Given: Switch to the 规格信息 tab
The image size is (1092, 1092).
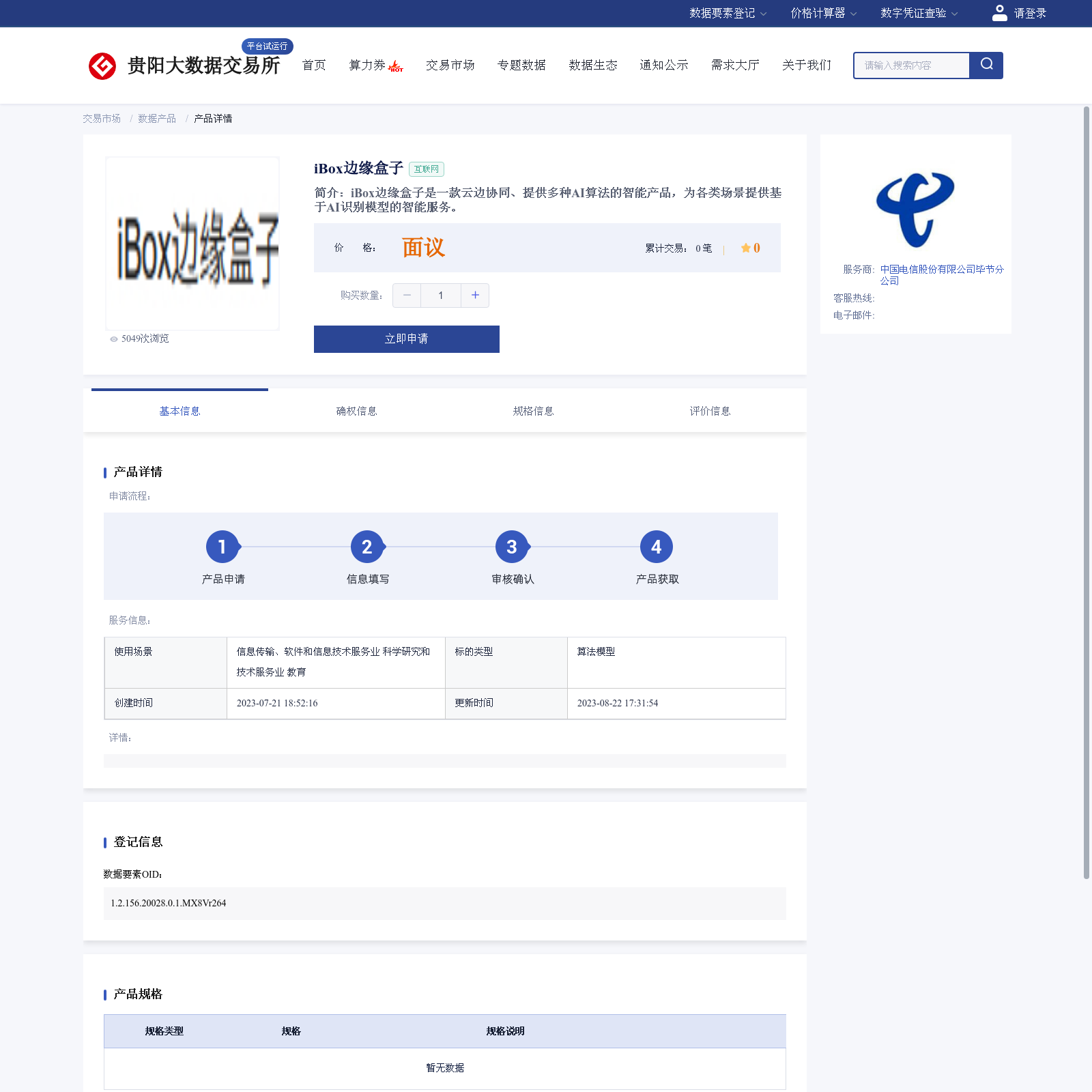Looking at the screenshot, I should pos(533,411).
